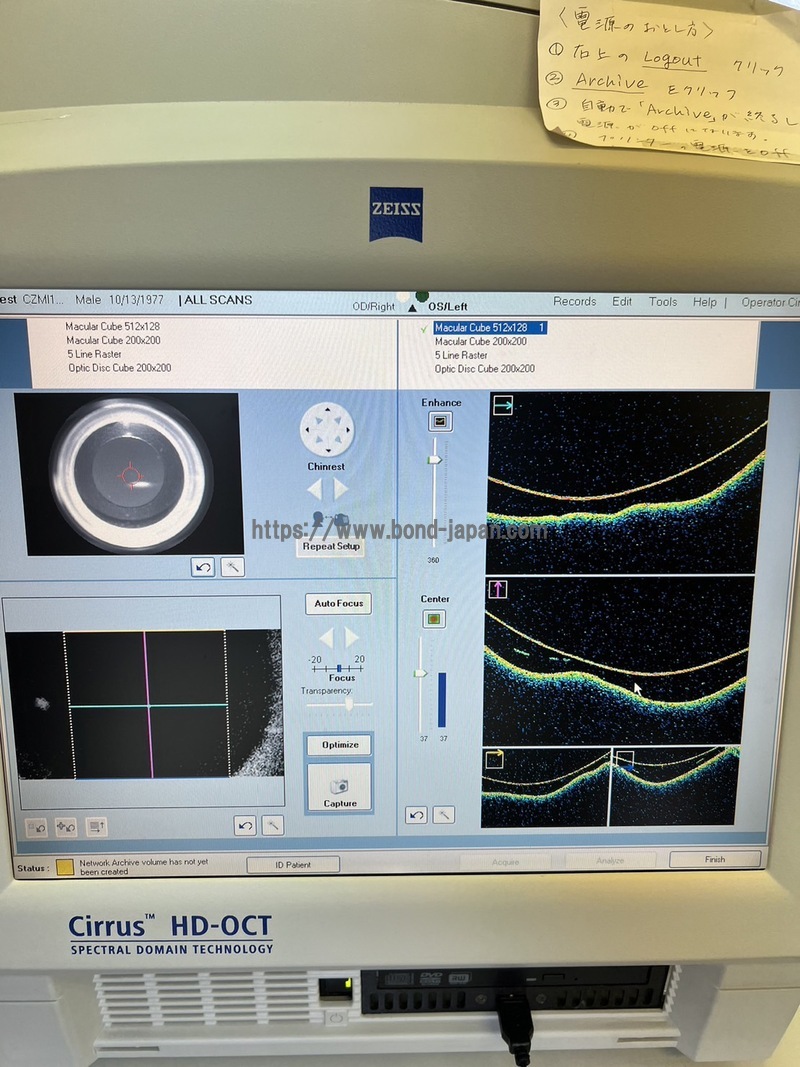Image resolution: width=800 pixels, height=1067 pixels.
Task: Click the Focus slider handle
Action: tap(339, 669)
